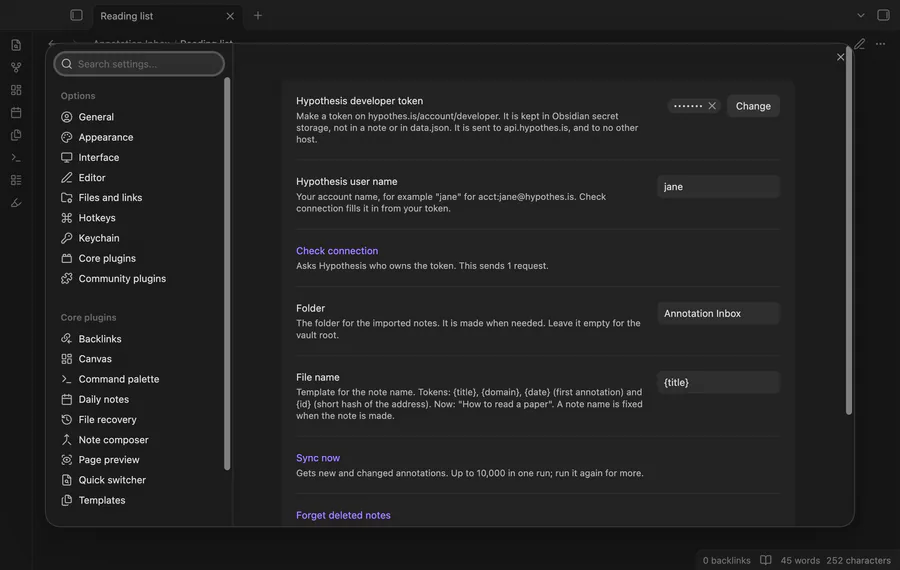Click the Daily notes calendar icon
Screen dimensions: 900x570
(x=67, y=400)
